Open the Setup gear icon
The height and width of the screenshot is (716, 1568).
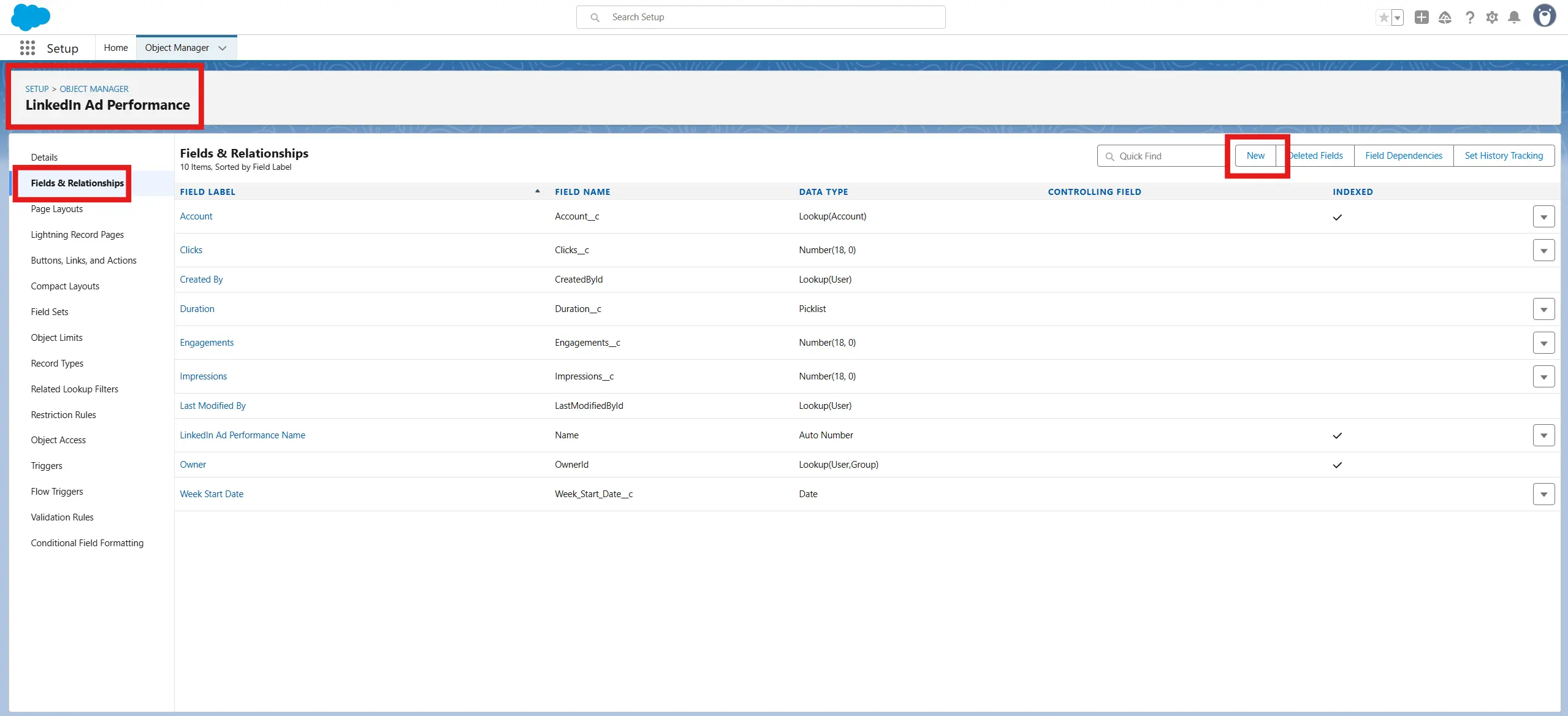(1492, 17)
